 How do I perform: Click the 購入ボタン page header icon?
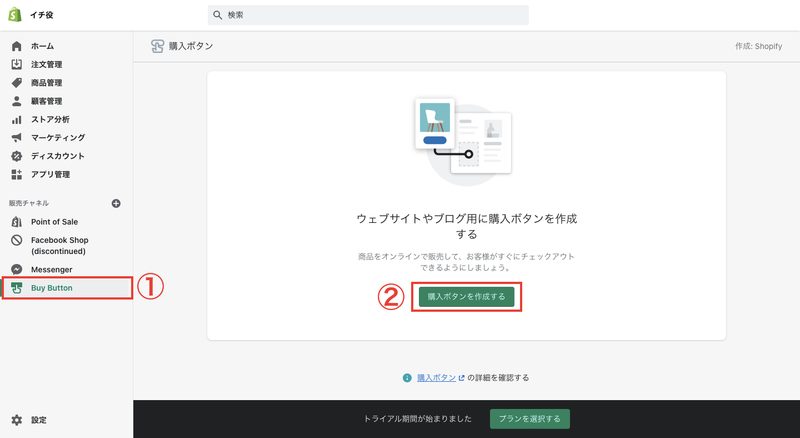[x=157, y=46]
